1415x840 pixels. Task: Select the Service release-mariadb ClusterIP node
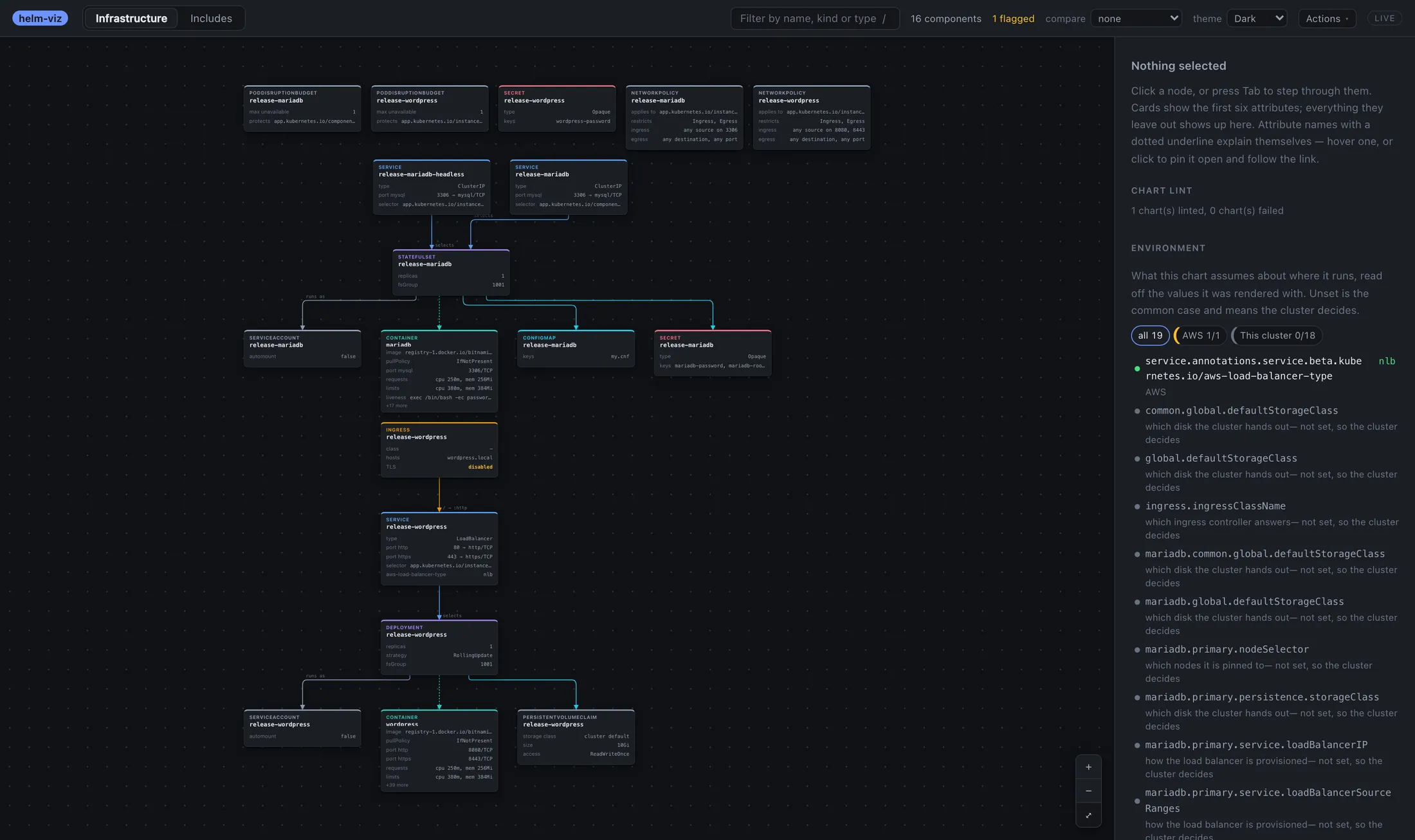[568, 187]
